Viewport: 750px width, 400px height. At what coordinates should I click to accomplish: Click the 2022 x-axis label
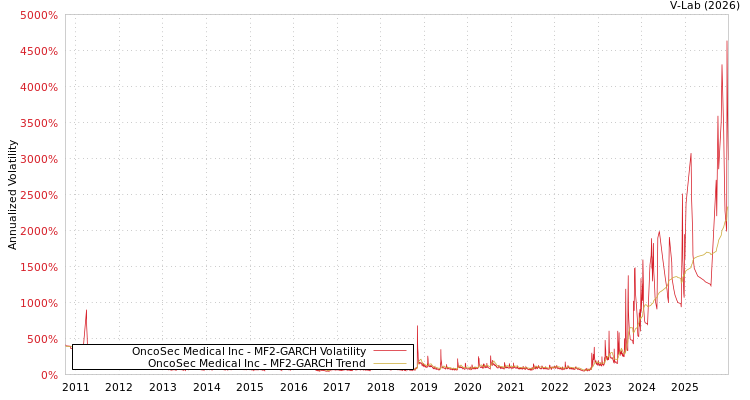pos(555,387)
